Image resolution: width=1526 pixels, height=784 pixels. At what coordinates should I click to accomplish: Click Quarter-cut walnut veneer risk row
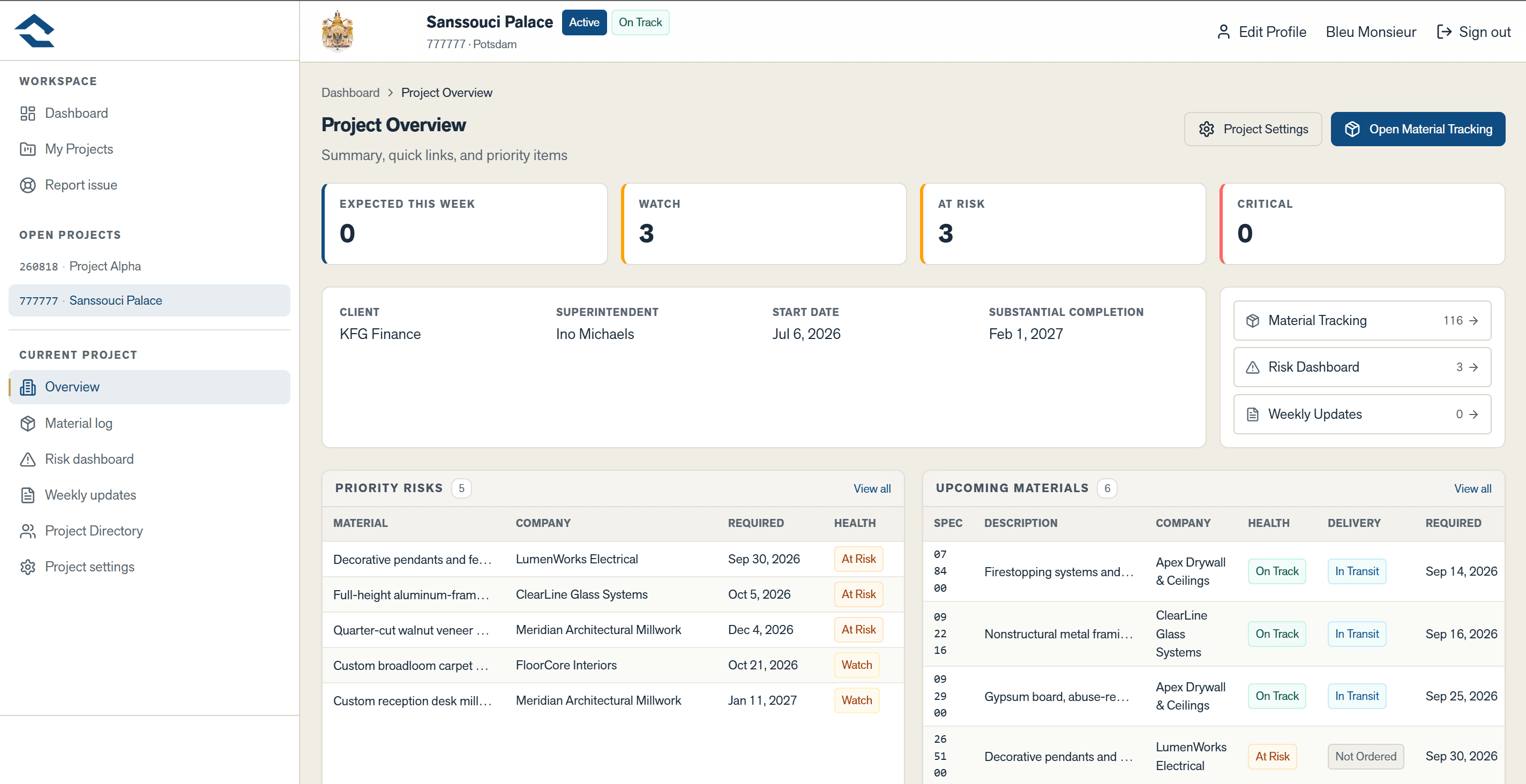[612, 630]
